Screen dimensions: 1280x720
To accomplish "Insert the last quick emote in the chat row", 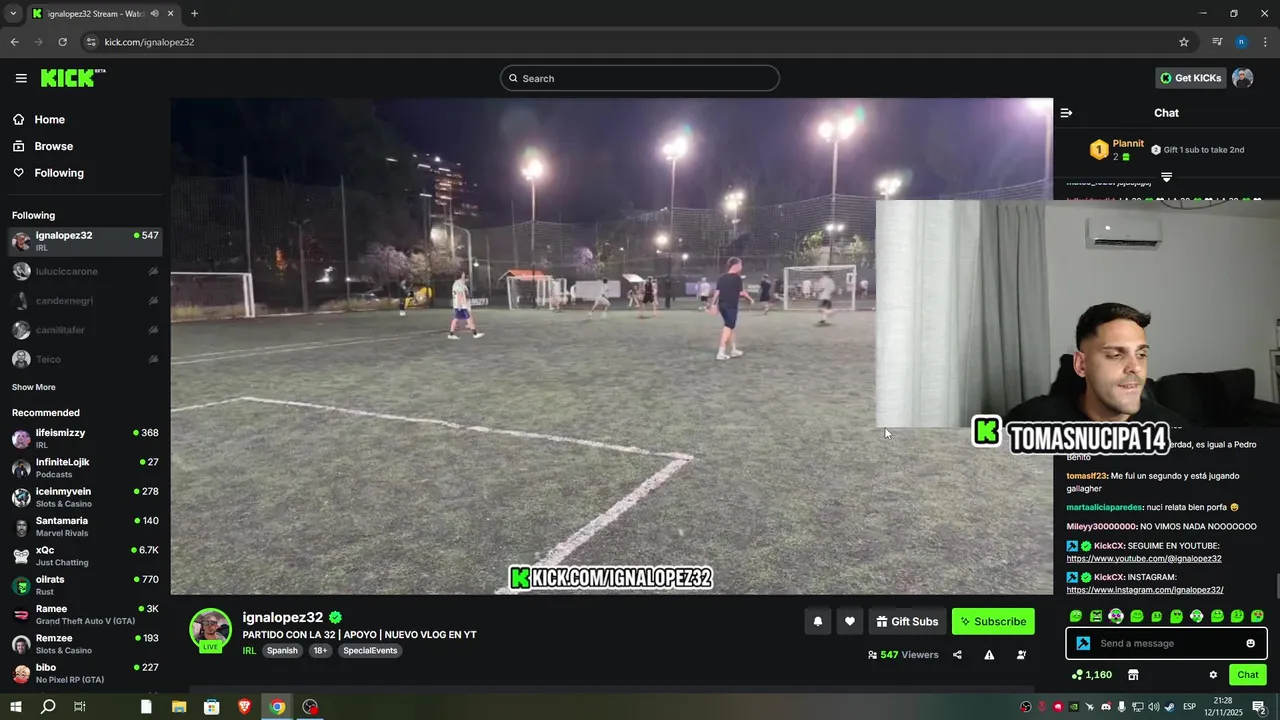I will [x=1257, y=616].
